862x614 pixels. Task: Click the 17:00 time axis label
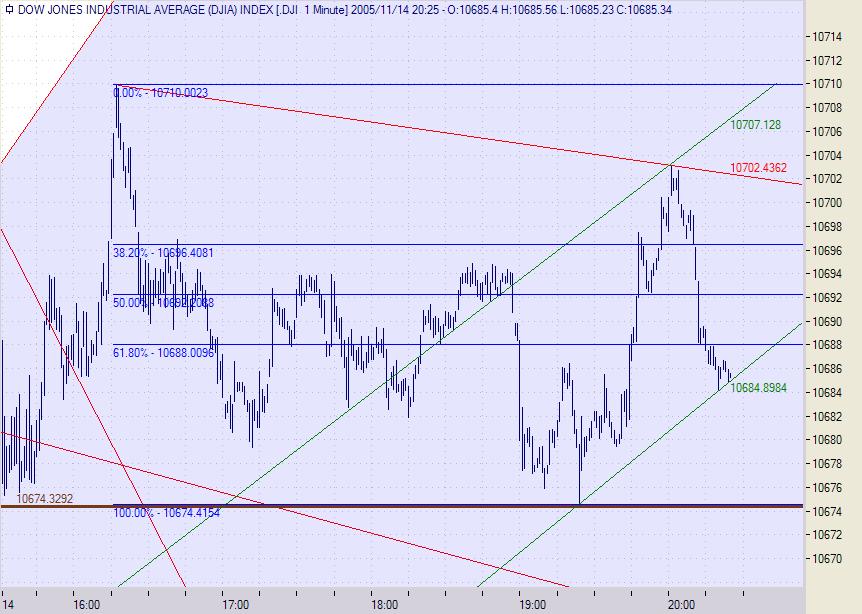tap(235, 605)
